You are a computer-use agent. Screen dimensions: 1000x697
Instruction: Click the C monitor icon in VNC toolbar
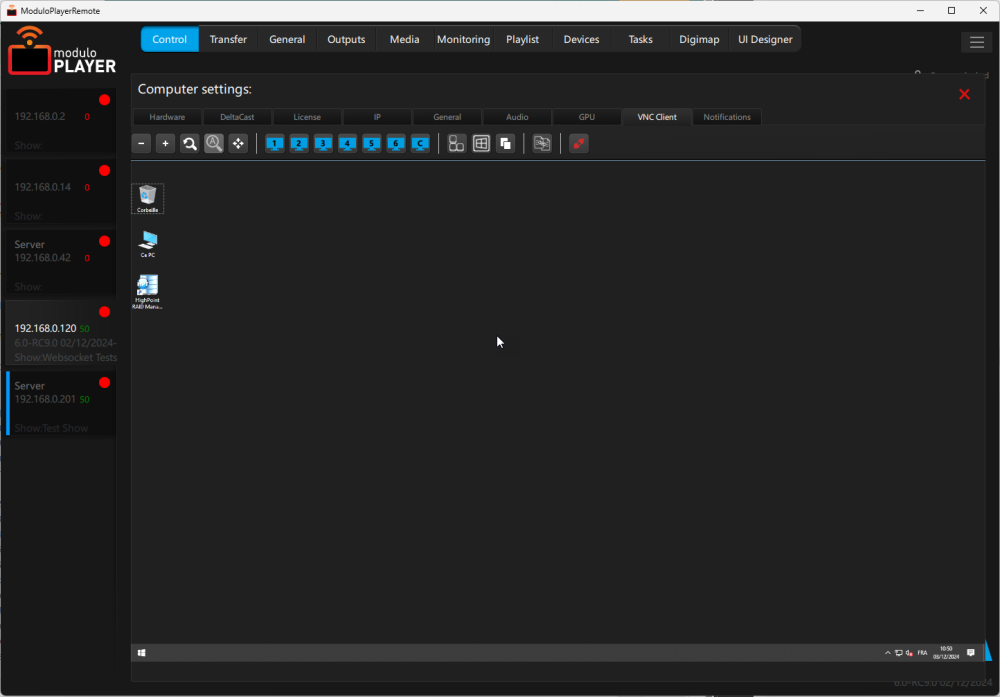point(419,143)
